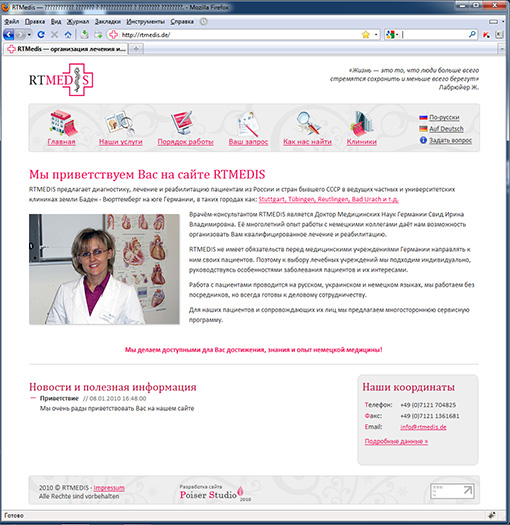The image size is (510, 525).
Task: Open the Правка menu
Action: click(35, 21)
